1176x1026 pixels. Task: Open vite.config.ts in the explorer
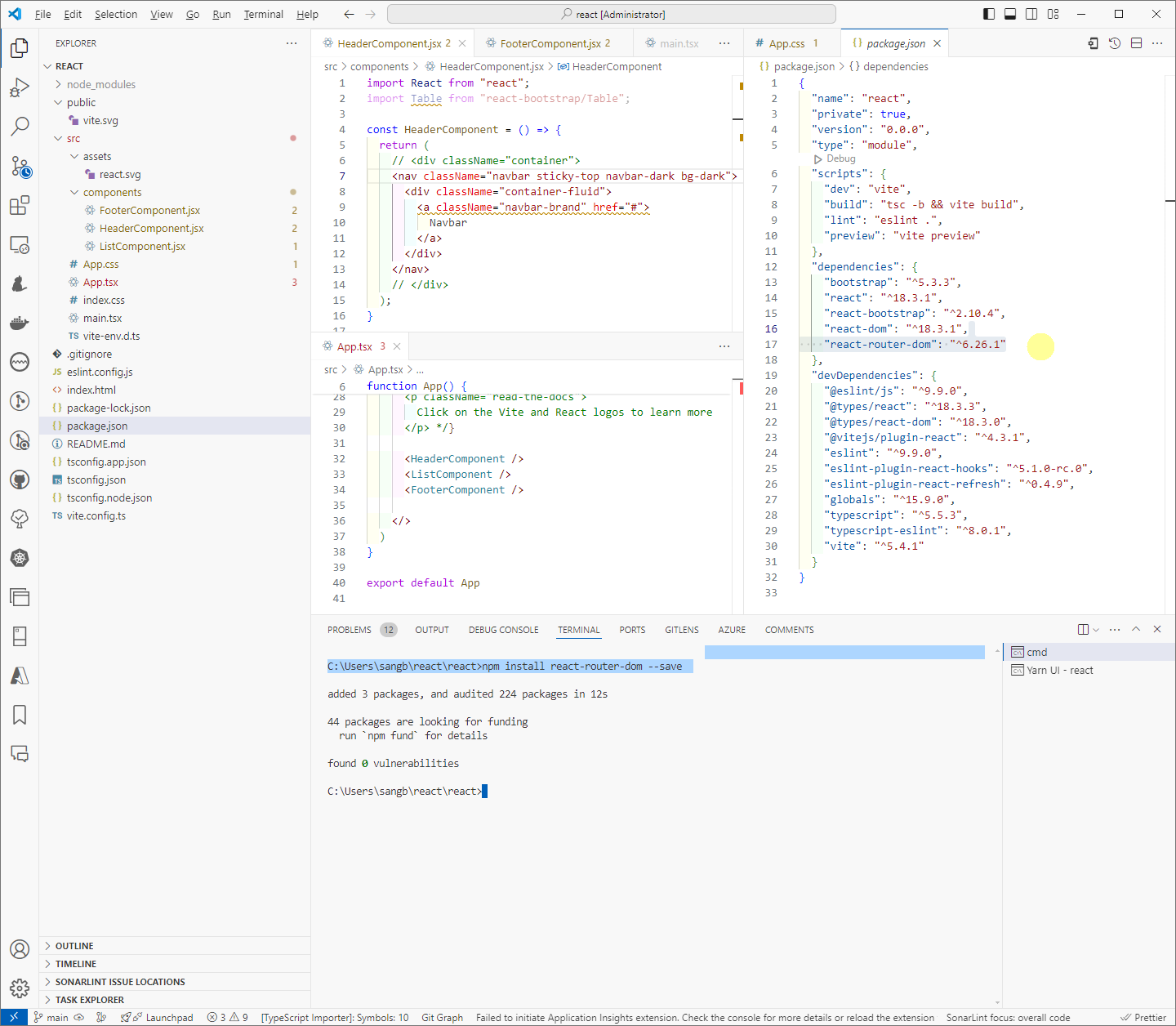96,515
